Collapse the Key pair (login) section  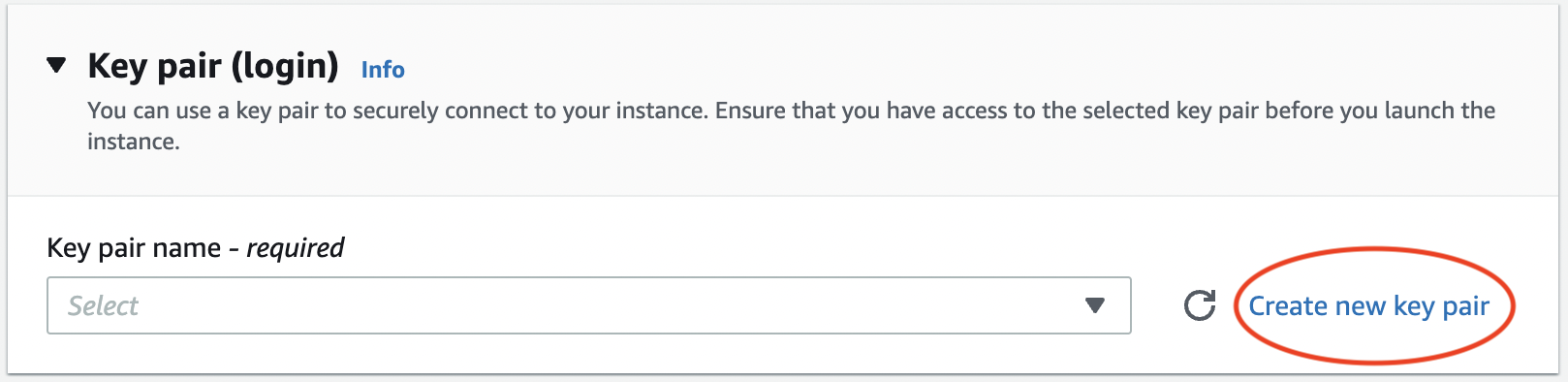tap(57, 66)
